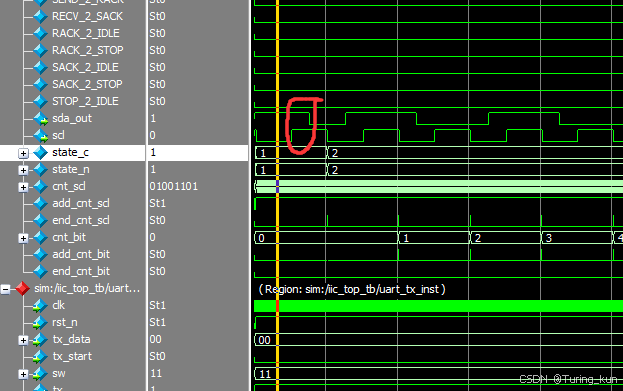Image resolution: width=623 pixels, height=391 pixels.
Task: Select the STOP_2_IDLE signal name
Action: [85, 101]
